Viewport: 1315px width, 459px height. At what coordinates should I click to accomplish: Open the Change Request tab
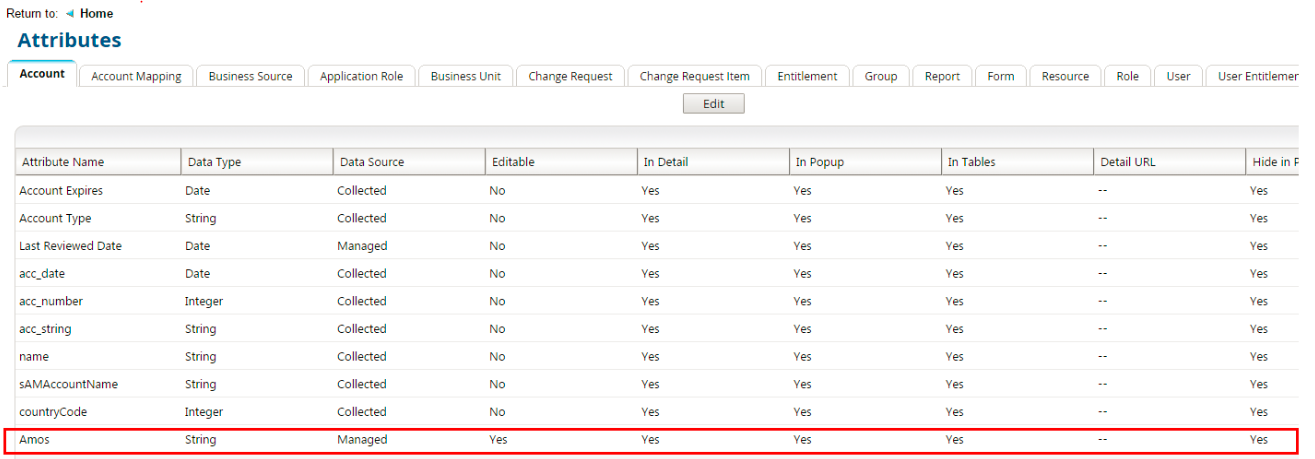click(570, 76)
